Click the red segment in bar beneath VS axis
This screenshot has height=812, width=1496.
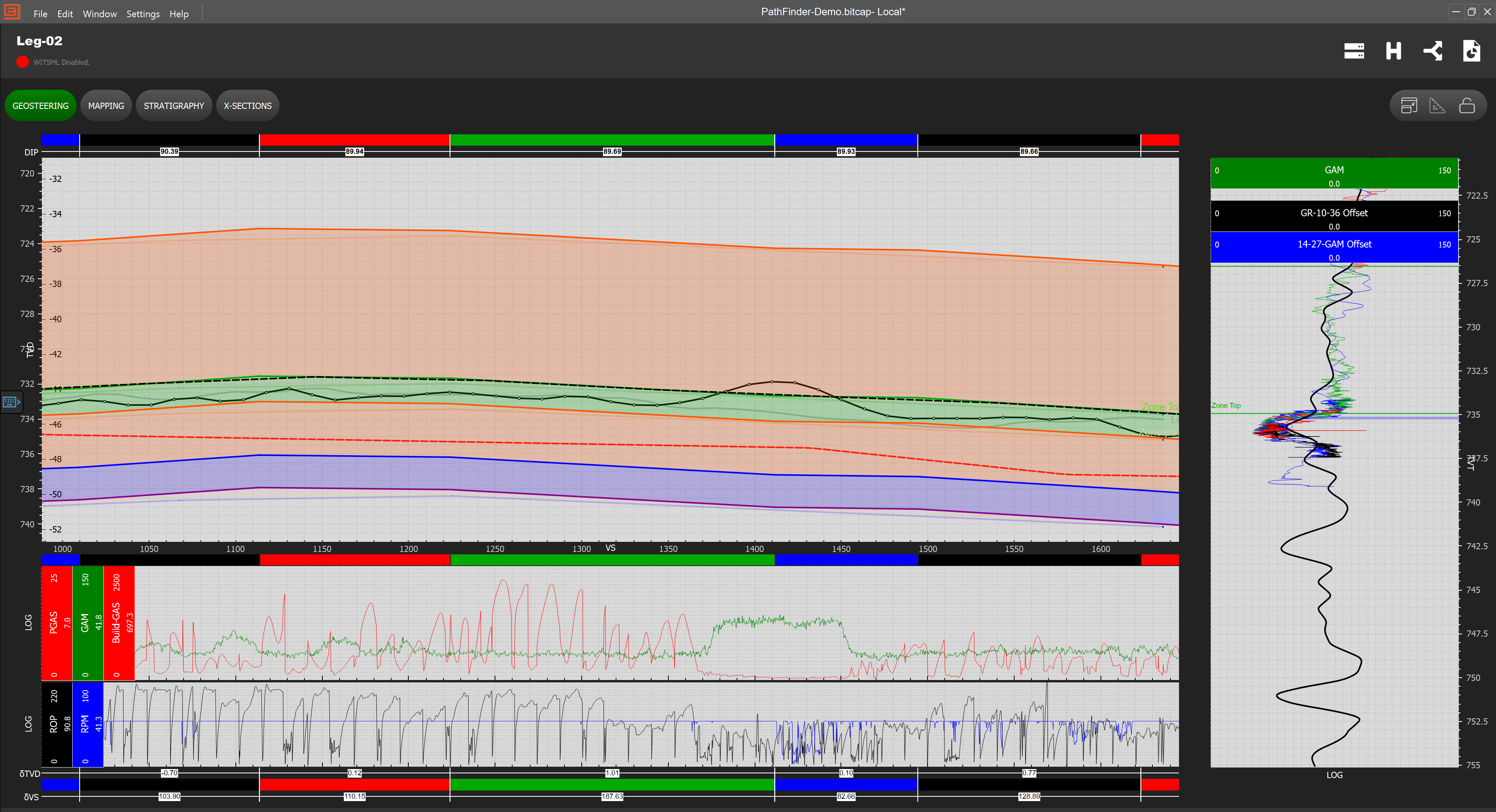(x=354, y=560)
